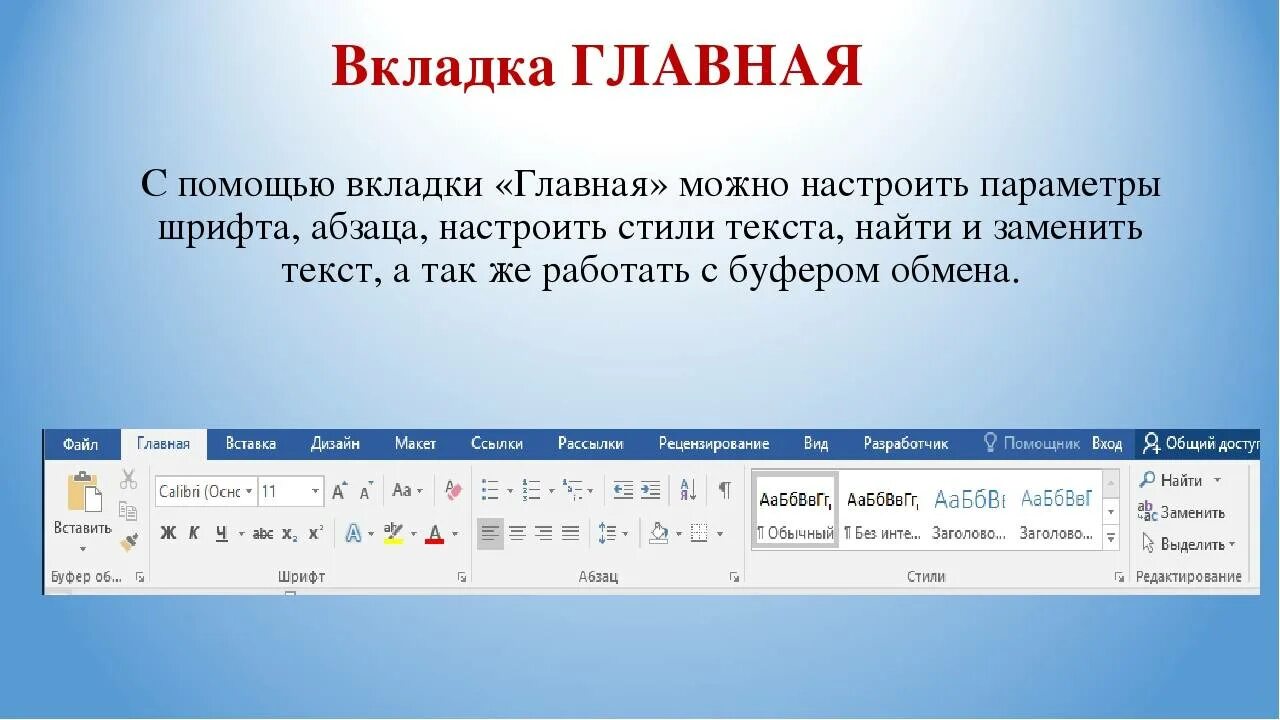Open the underline style dropdown arrow
The height and width of the screenshot is (720, 1280).
click(240, 535)
